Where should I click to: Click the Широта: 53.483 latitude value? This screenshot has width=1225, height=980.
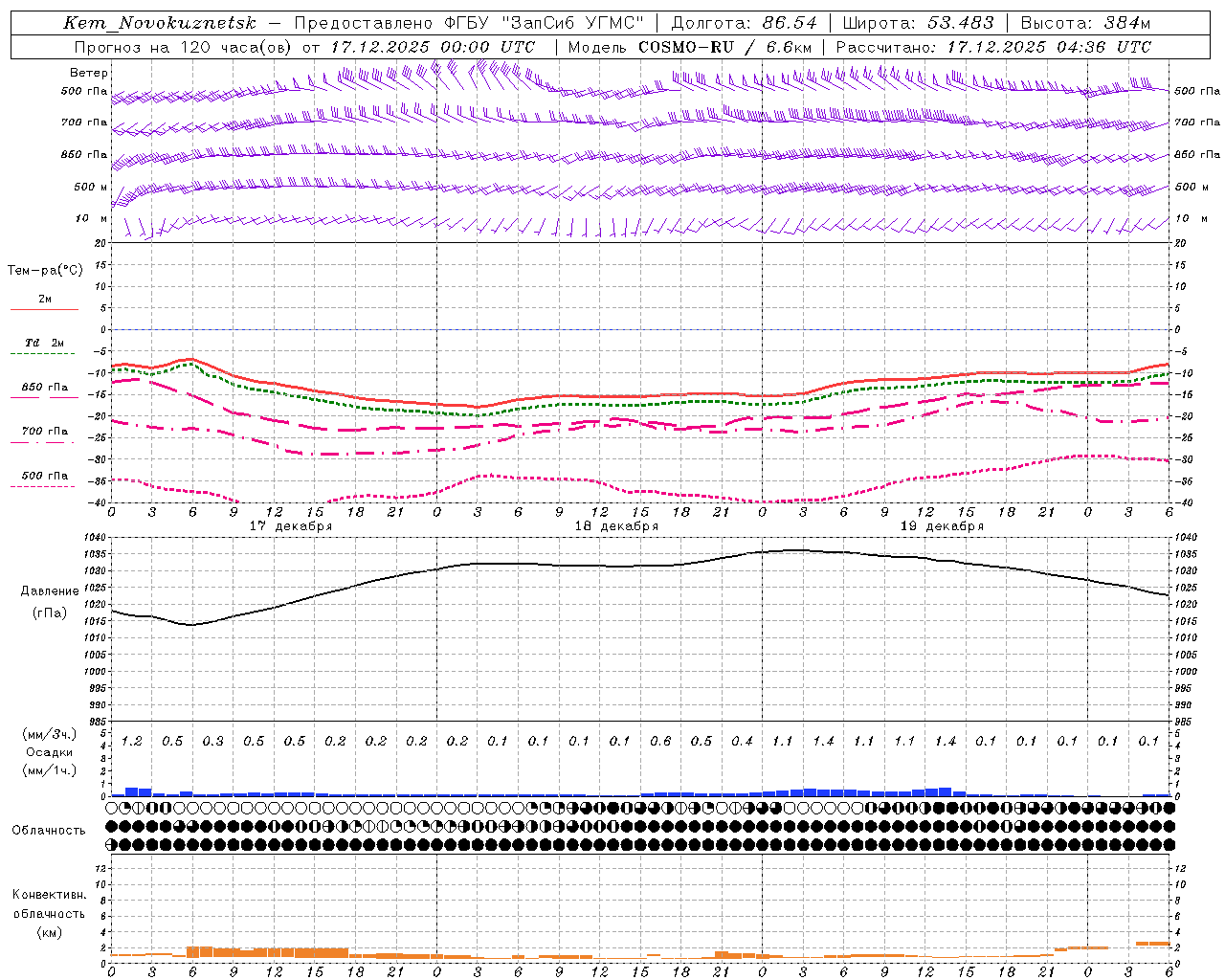coord(919,23)
